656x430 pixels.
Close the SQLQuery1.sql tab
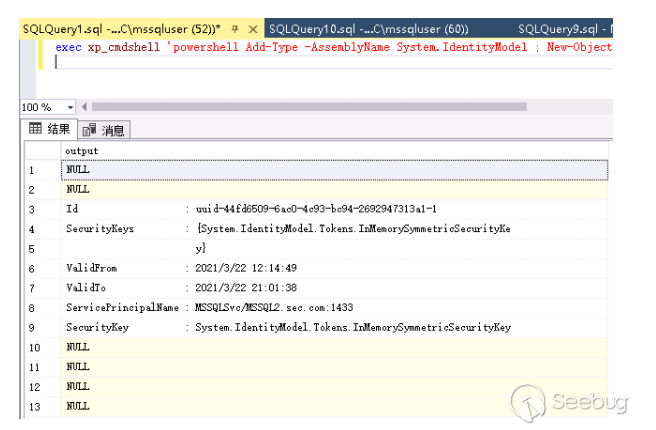click(x=253, y=29)
